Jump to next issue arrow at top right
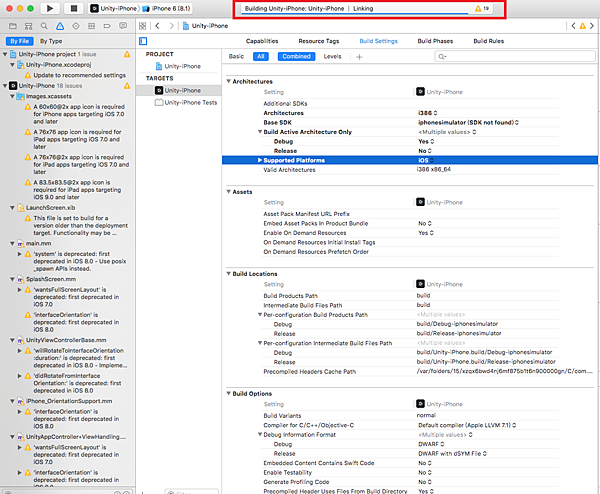The image size is (600, 494). coord(592,26)
